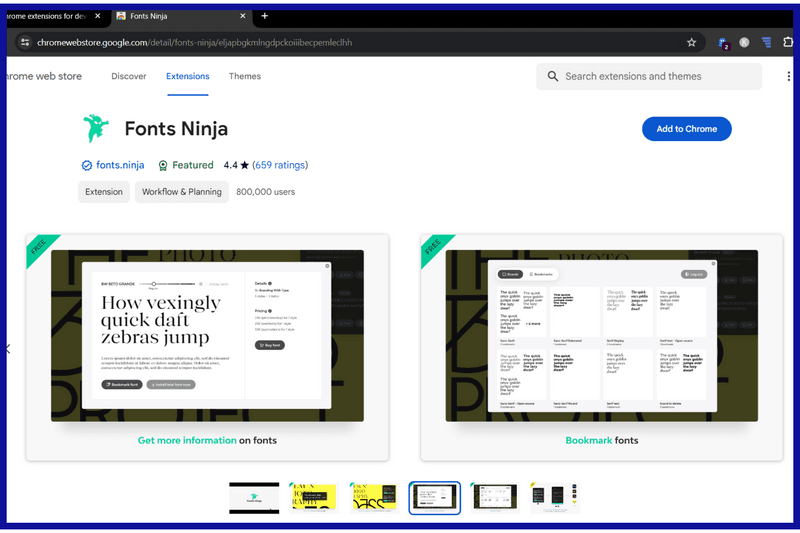Screen dimensions: 800x533
Task: Open the fonts.ninja publisher link
Action: tap(119, 165)
